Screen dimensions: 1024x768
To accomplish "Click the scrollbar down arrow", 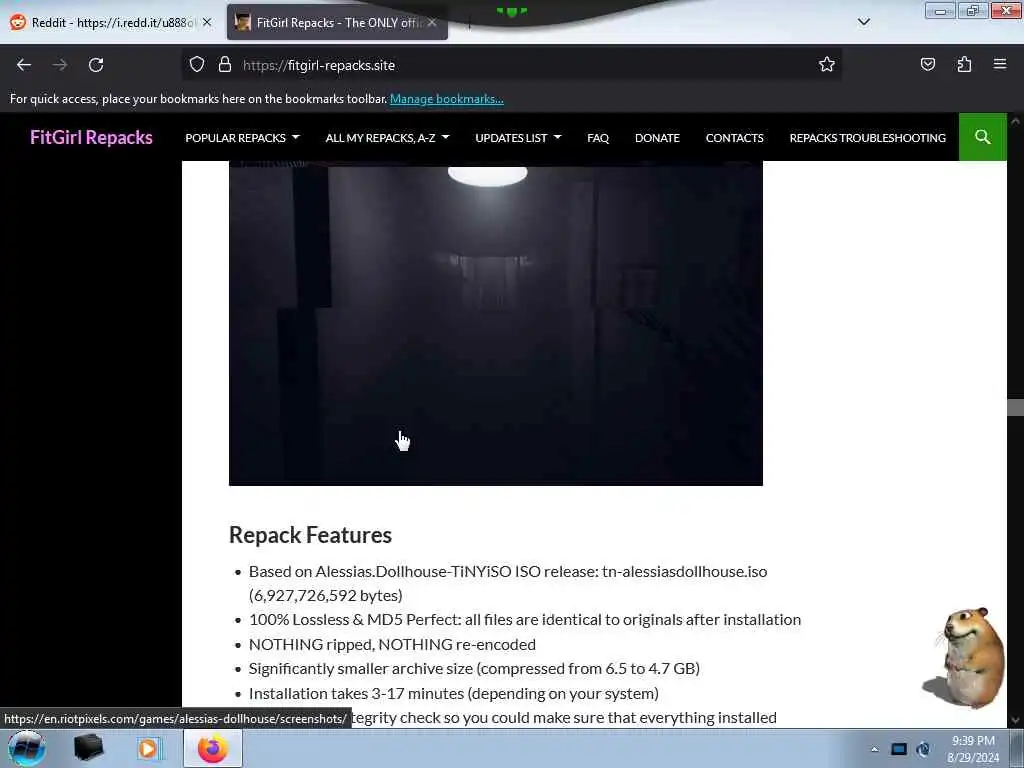I will [x=1015, y=720].
